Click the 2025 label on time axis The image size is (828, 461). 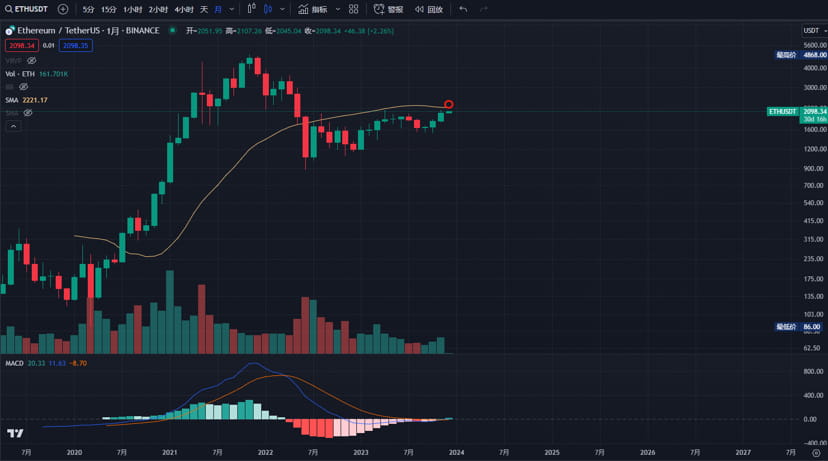(x=552, y=453)
